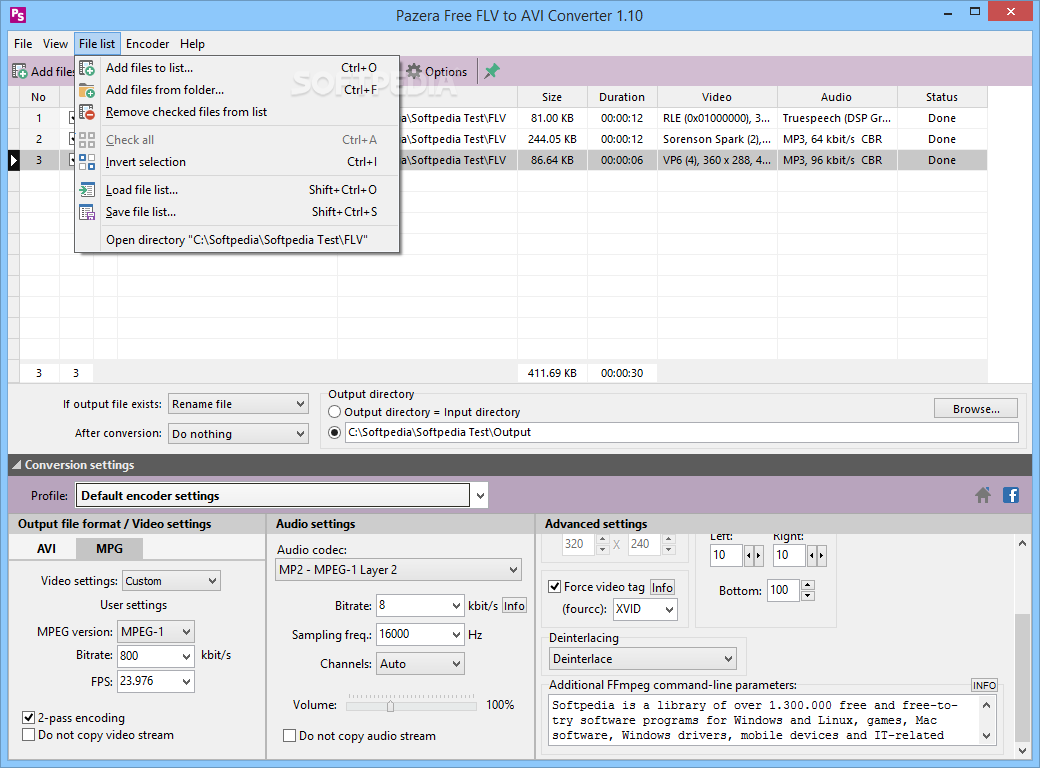Open the View menu
The image size is (1040, 768).
[55, 44]
